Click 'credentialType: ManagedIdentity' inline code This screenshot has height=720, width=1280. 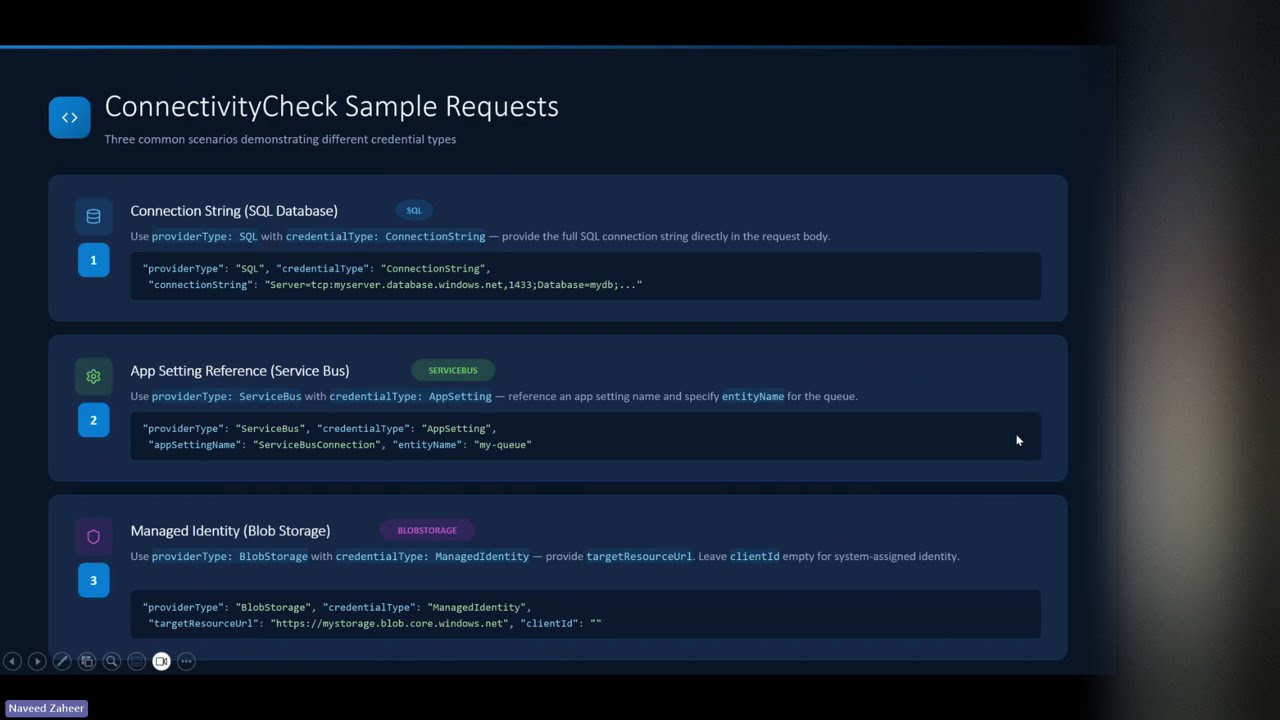click(432, 556)
